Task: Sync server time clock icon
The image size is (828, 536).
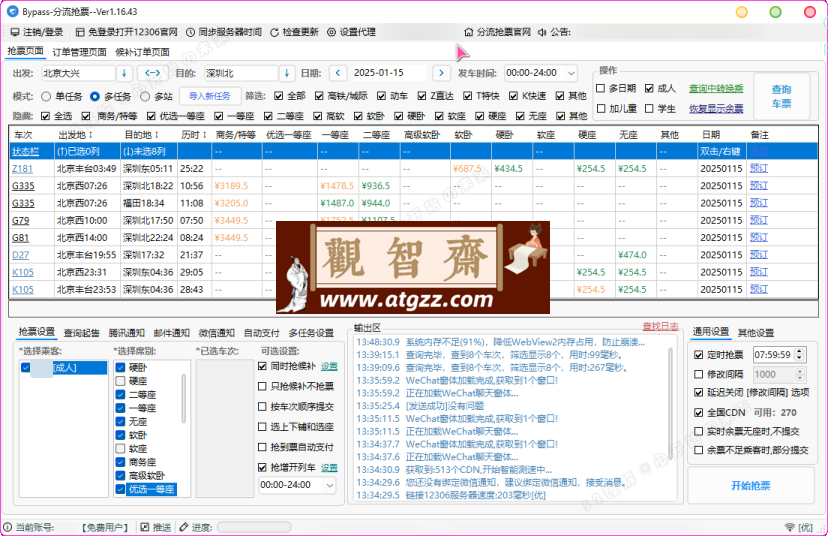Action: pyautogui.click(x=190, y=32)
